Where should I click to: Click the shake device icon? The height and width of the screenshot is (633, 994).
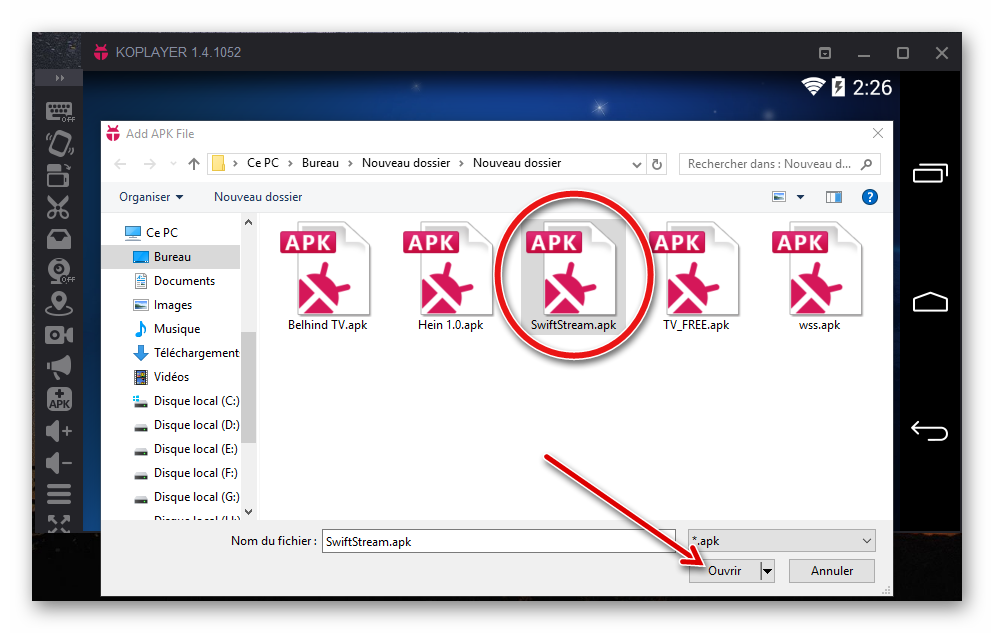[x=59, y=143]
